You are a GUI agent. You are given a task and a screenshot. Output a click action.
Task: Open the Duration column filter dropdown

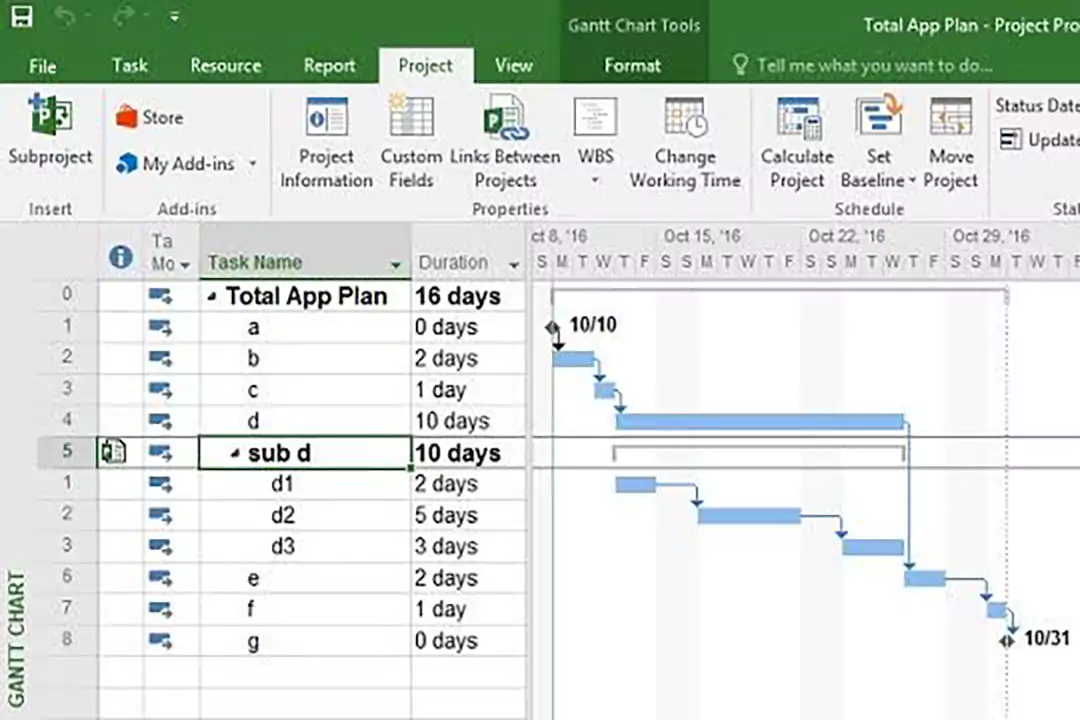(514, 265)
